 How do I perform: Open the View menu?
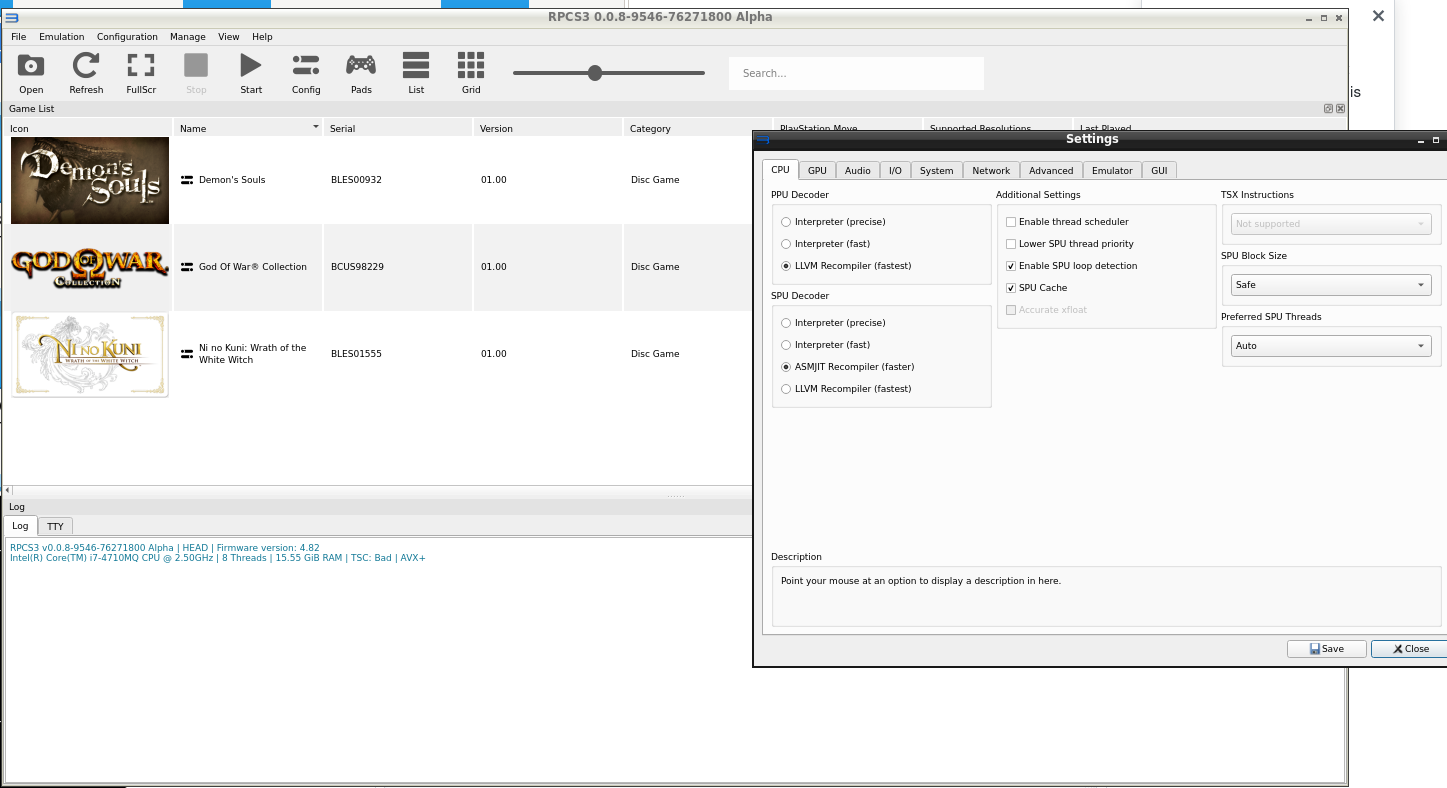tap(229, 37)
